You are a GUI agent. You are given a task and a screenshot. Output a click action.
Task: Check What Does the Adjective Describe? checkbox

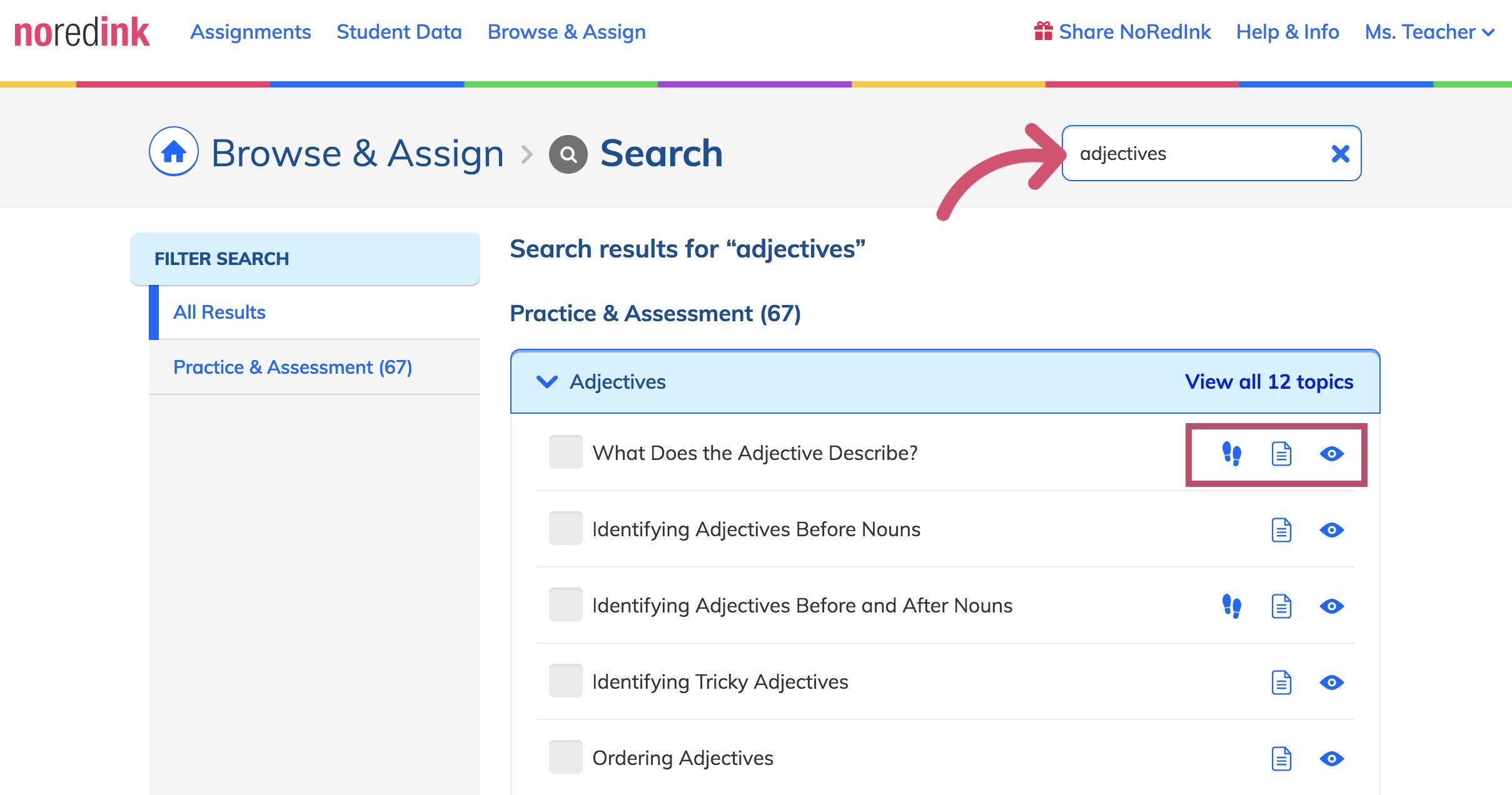click(565, 452)
